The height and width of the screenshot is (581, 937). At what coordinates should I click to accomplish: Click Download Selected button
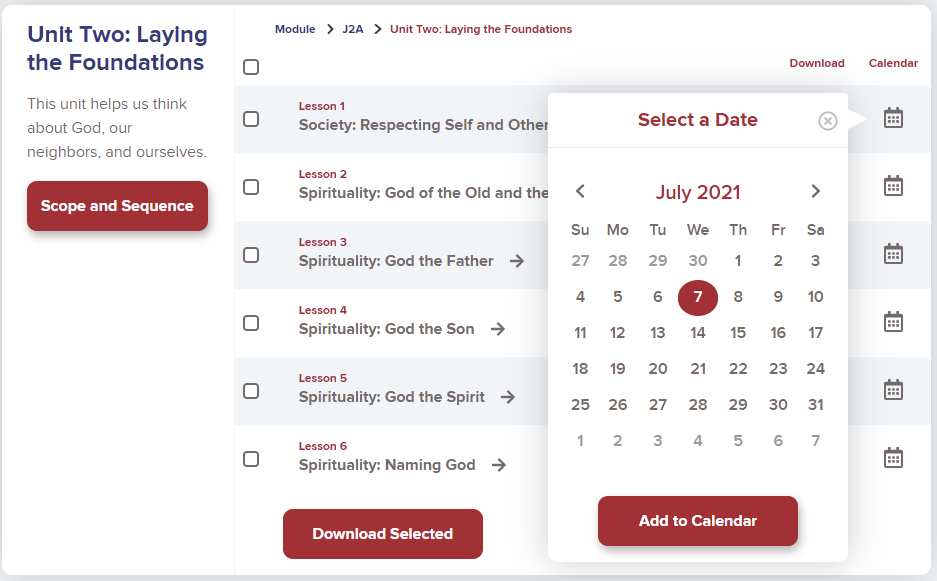pos(382,534)
